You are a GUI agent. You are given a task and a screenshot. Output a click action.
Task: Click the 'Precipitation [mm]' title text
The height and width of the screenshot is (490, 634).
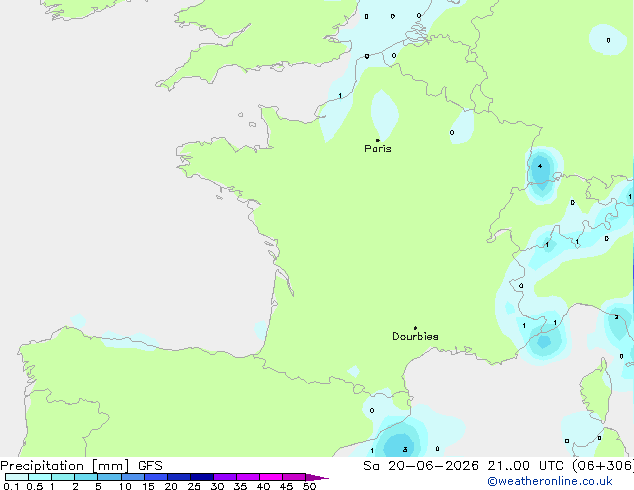pos(65,466)
